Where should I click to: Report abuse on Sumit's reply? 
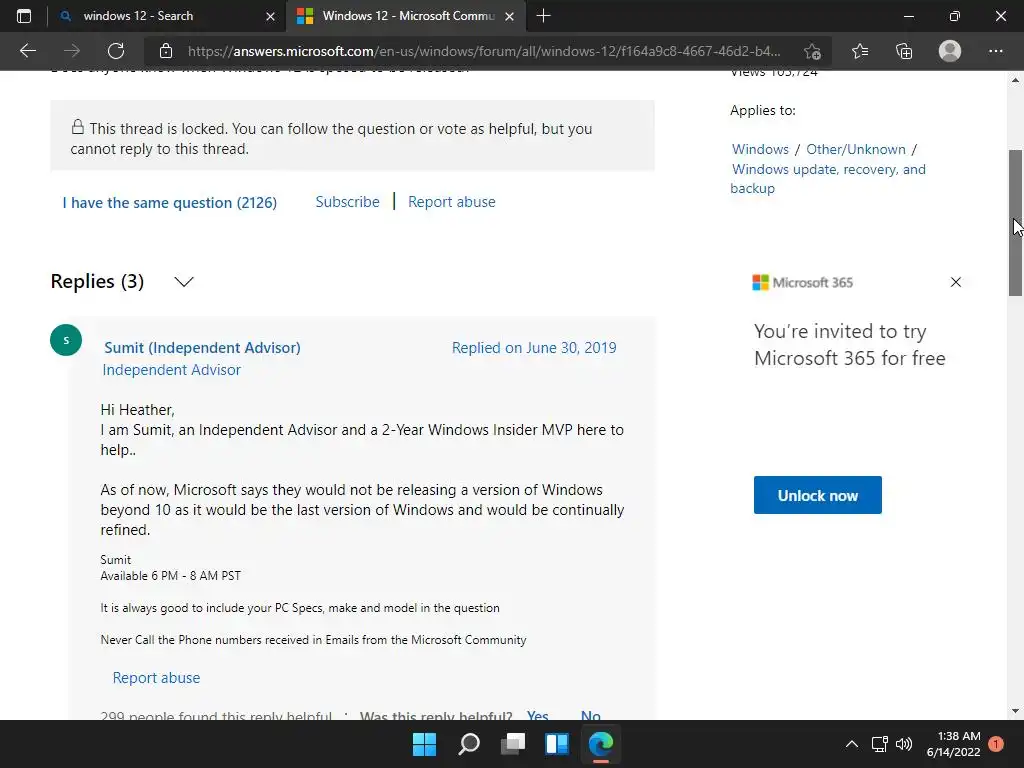[x=156, y=678]
